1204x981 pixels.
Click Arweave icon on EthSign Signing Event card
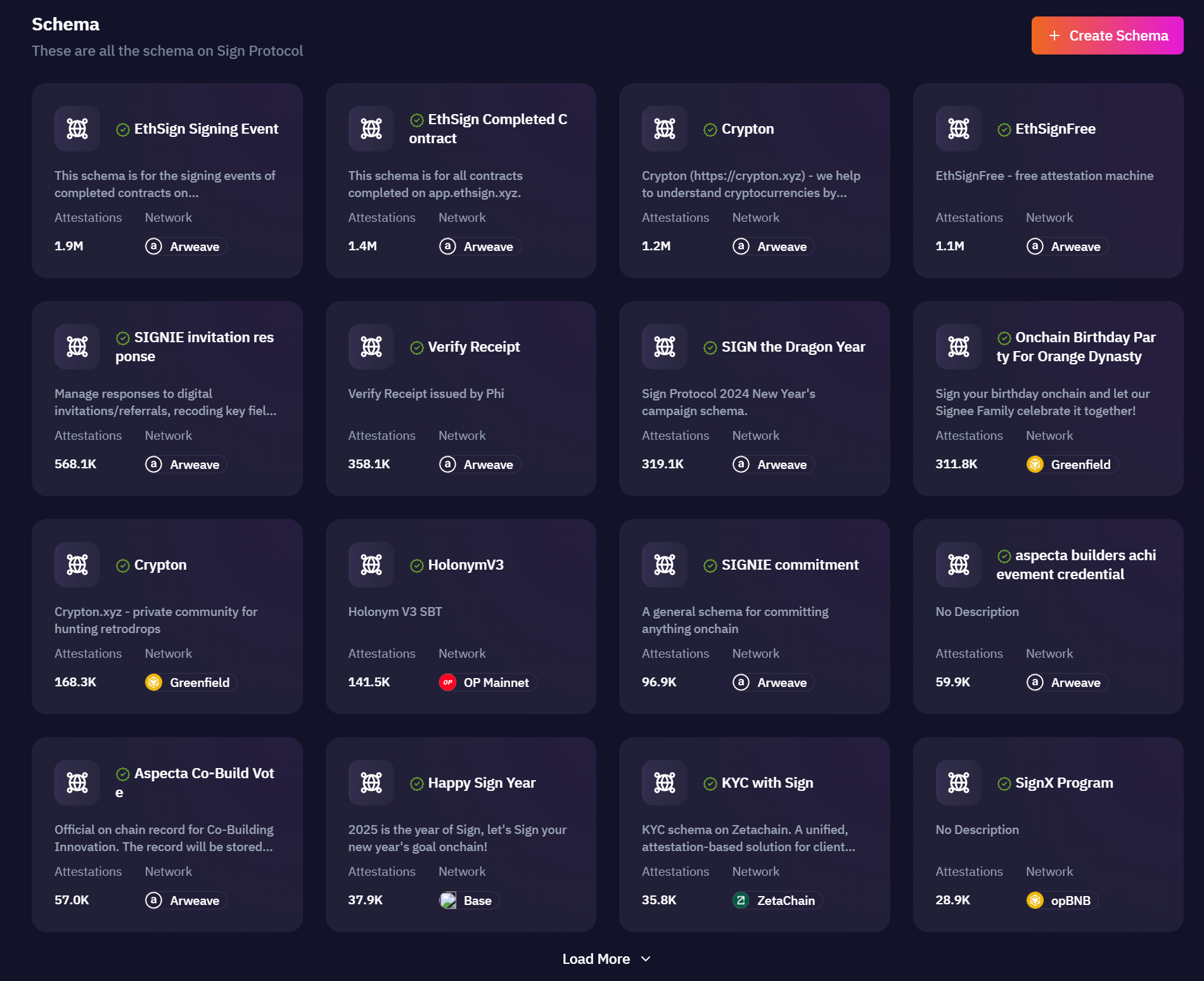pyautogui.click(x=153, y=247)
